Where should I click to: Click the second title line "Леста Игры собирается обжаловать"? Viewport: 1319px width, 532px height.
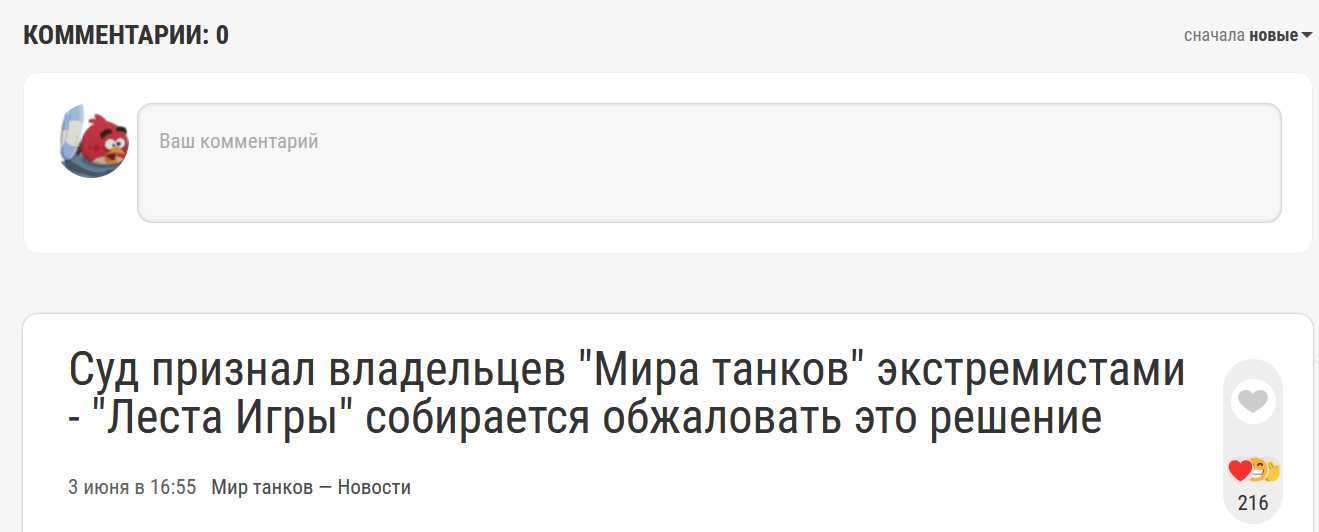585,418
